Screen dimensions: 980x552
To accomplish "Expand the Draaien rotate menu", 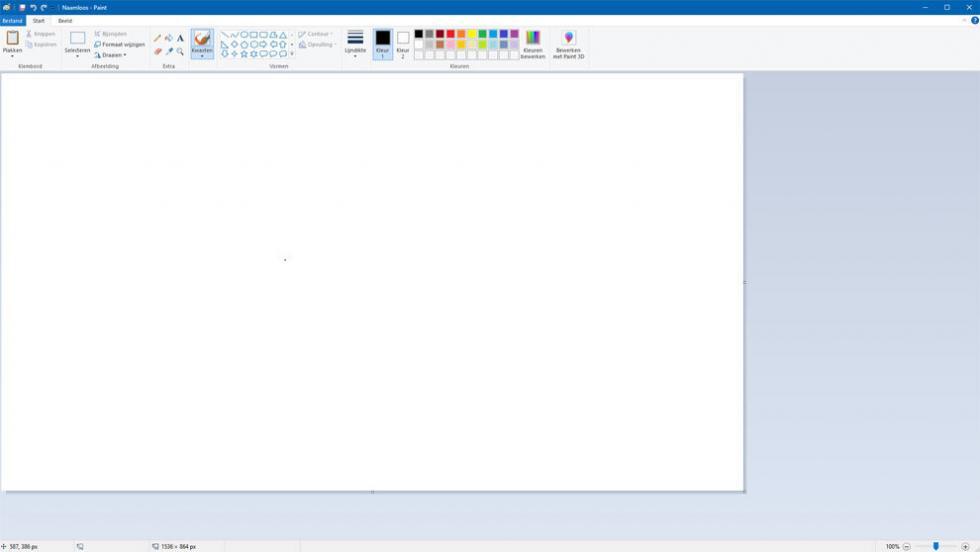I will coord(111,55).
